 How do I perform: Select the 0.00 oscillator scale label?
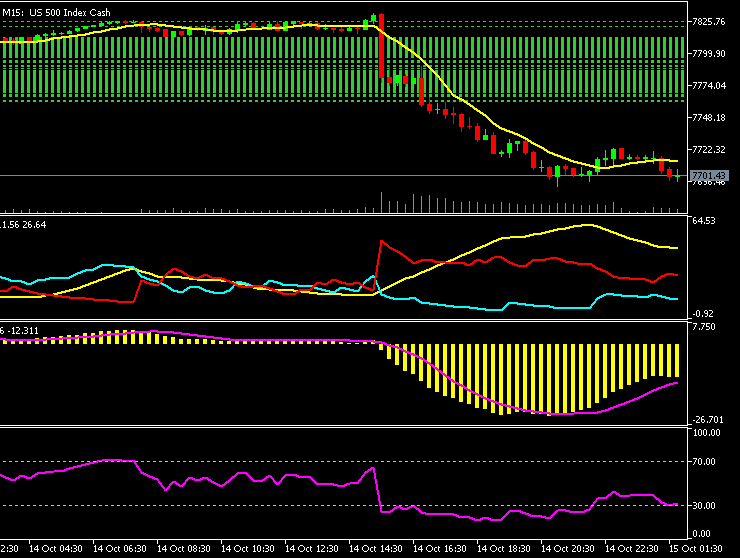point(701,533)
